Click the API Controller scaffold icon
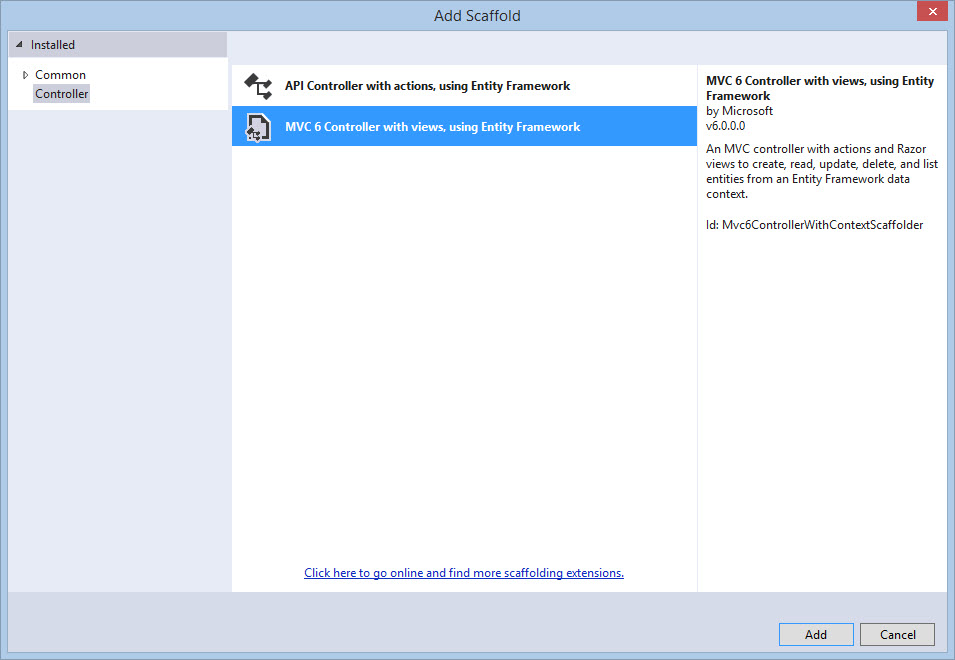Screen dimensions: 955x660 click(x=258, y=86)
